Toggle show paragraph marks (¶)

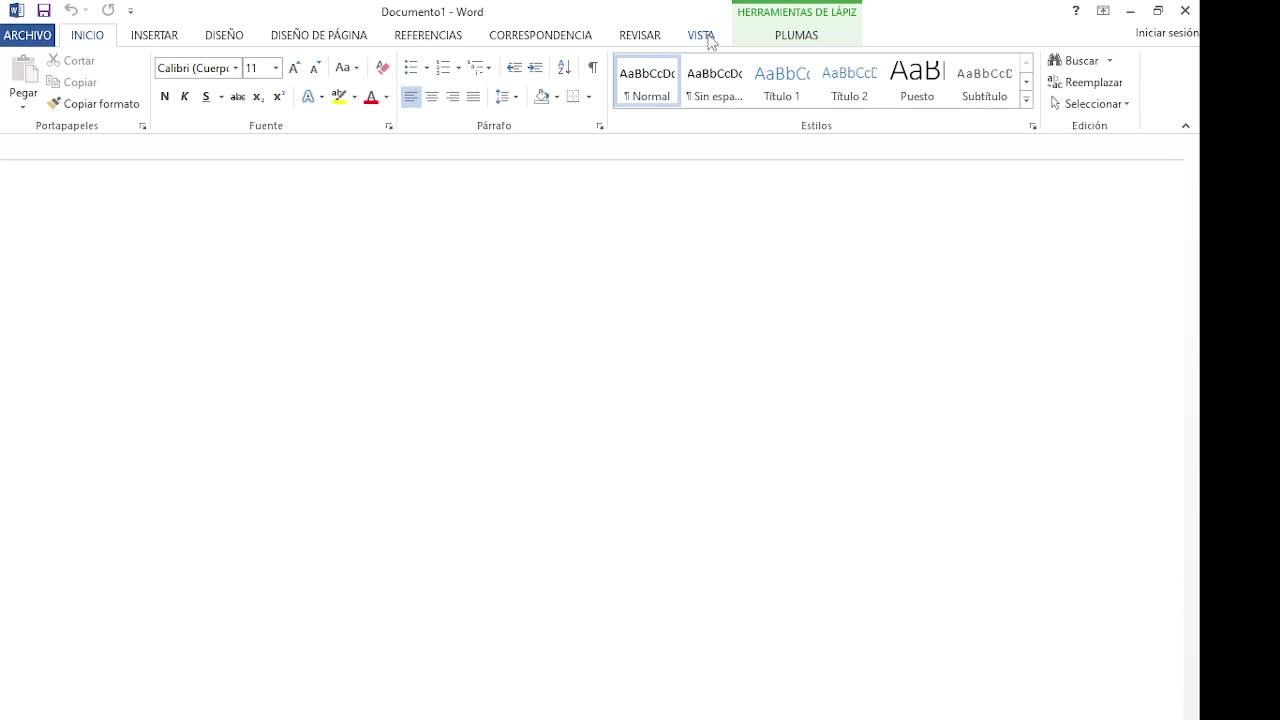click(x=592, y=68)
